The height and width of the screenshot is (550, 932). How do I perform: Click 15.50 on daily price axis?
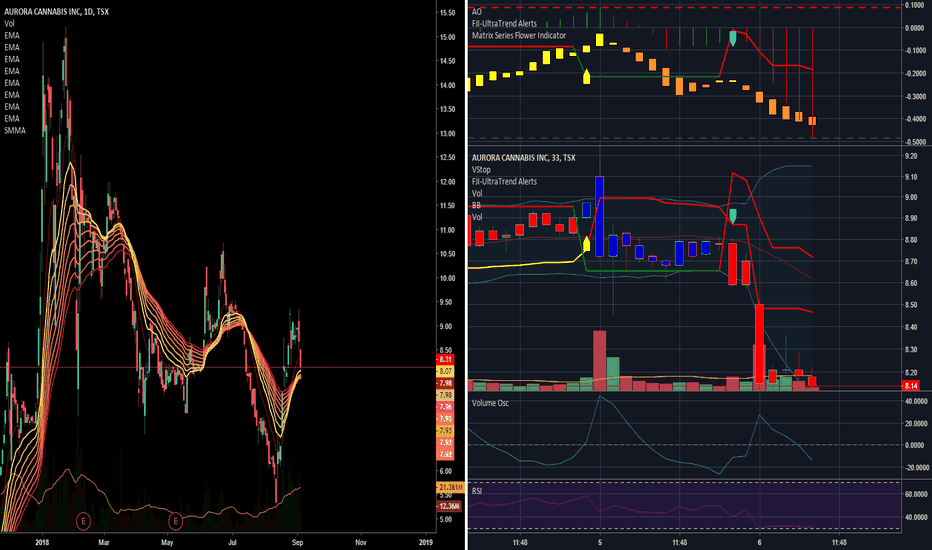coord(448,12)
